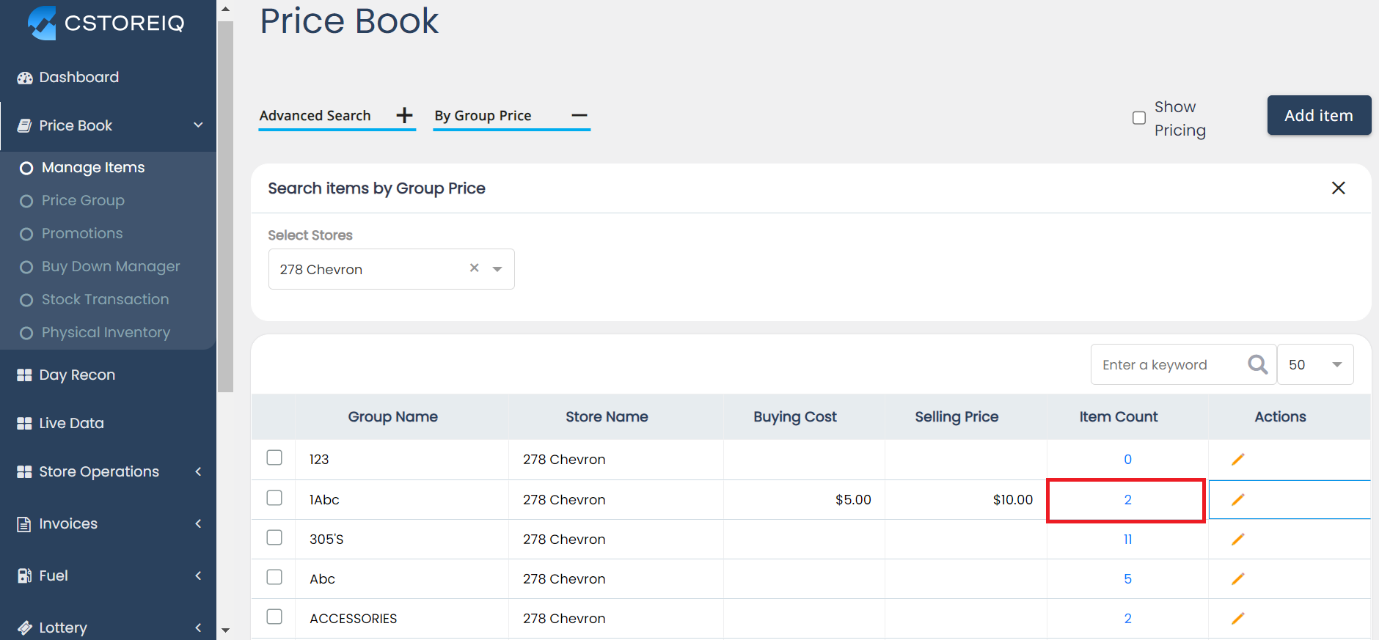This screenshot has width=1379, height=640.
Task: Expand the Fuel menu chevron
Action: [x=198, y=576]
